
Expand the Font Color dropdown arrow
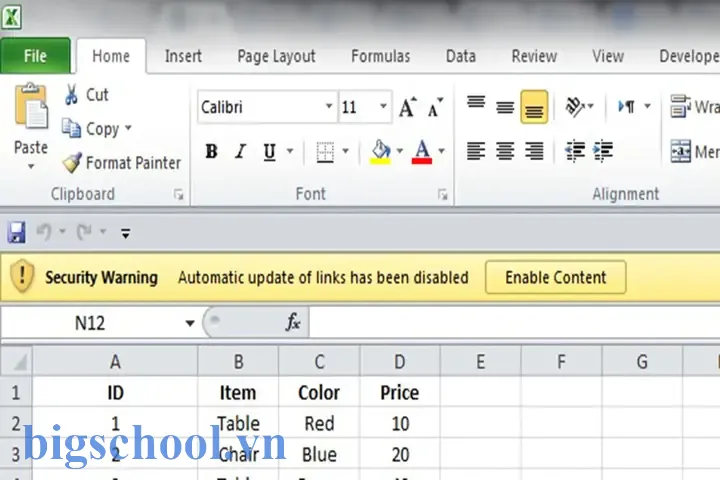point(441,151)
